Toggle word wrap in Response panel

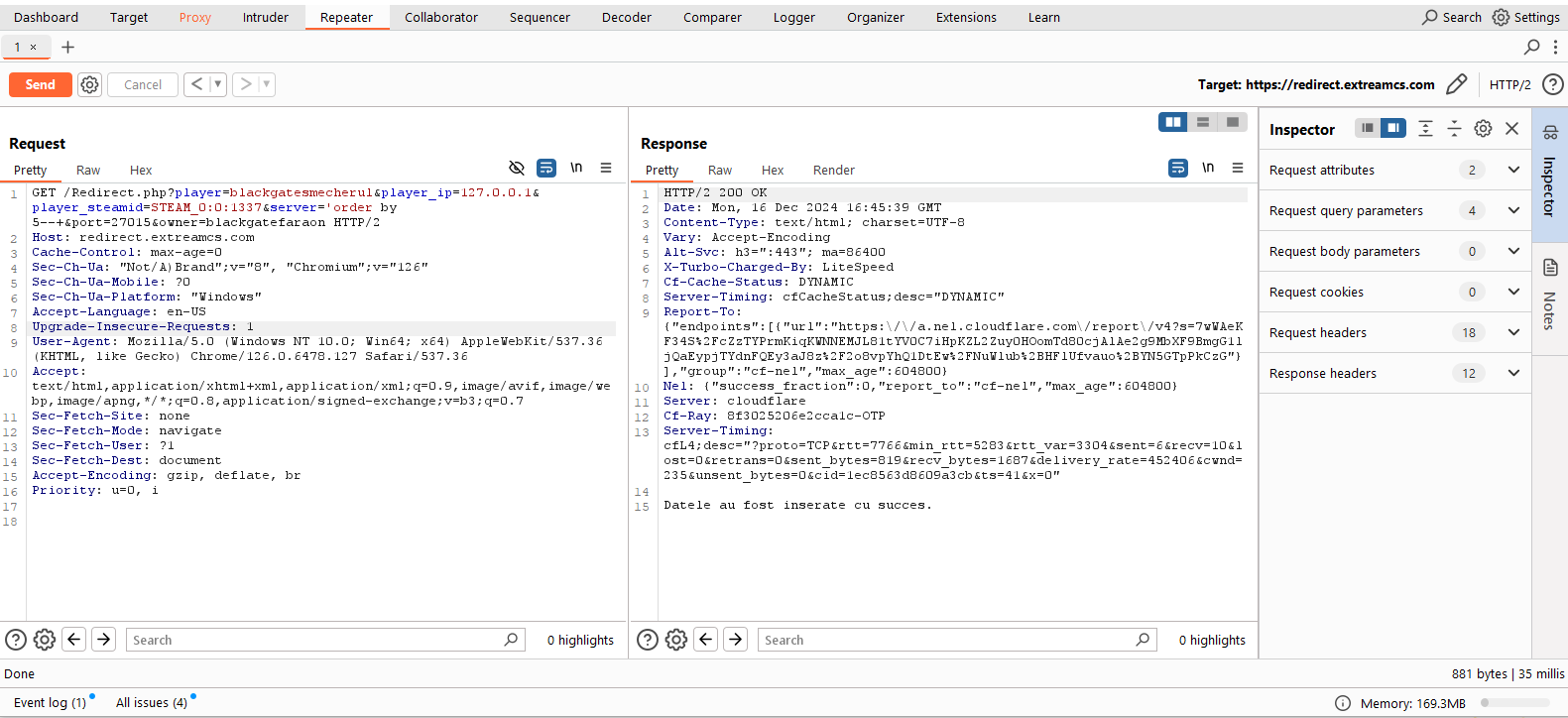pos(1178,168)
